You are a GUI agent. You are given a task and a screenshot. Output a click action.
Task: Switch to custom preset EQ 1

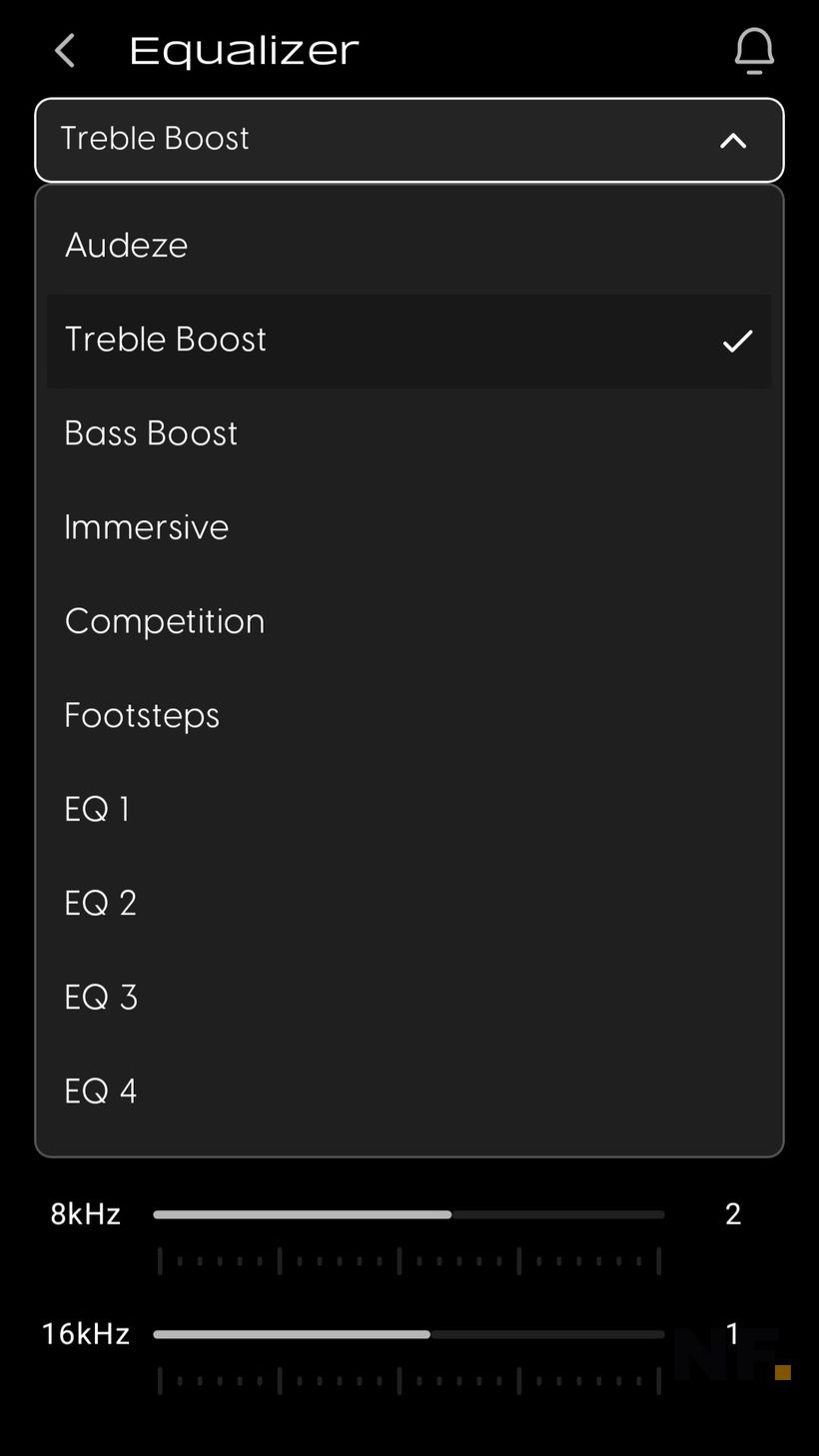pos(409,810)
